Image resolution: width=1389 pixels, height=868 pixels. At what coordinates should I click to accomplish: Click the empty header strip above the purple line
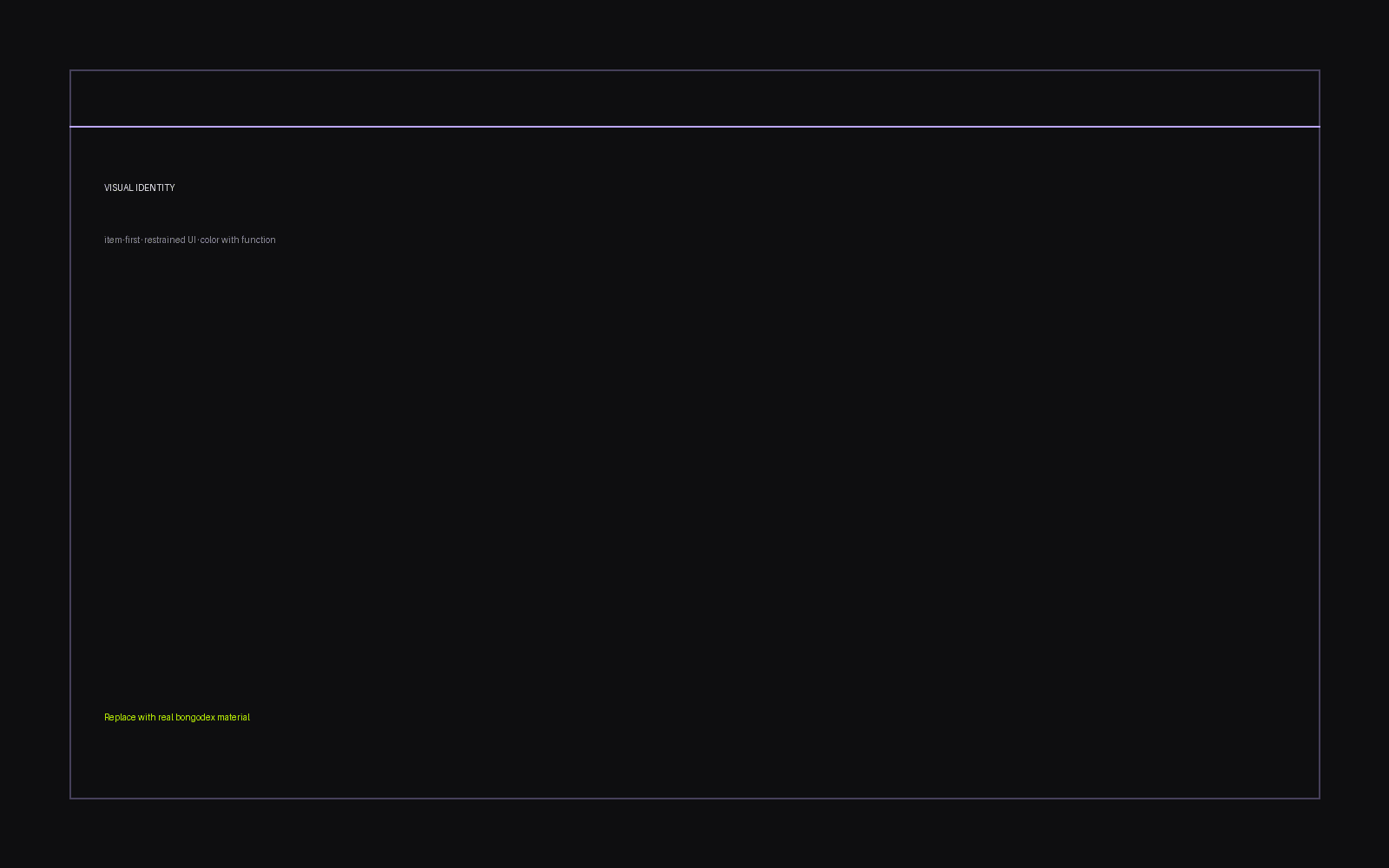[694, 98]
